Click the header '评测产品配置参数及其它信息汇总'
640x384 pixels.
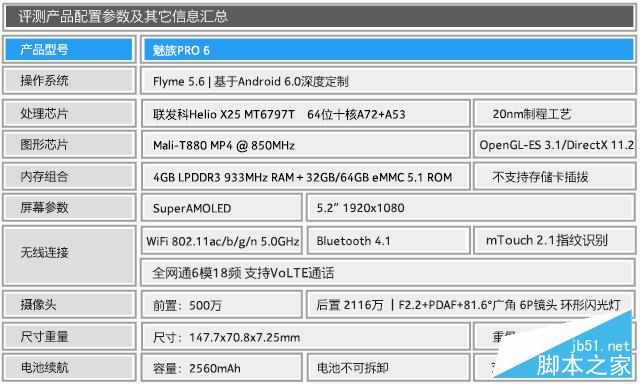[320, 16]
